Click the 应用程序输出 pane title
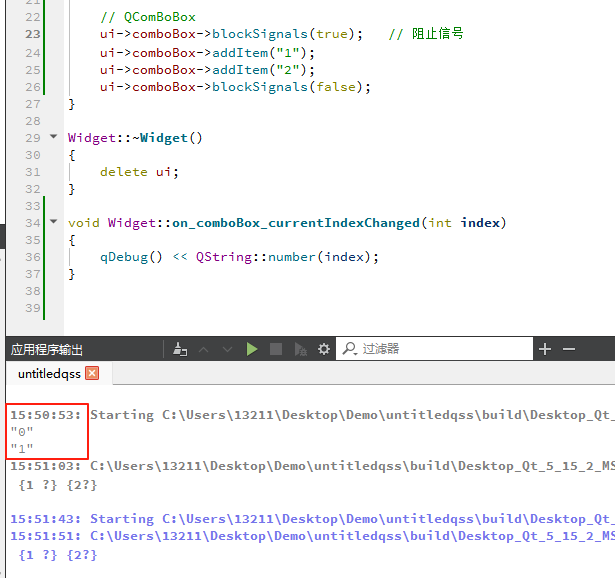The width and height of the screenshot is (615, 578). [47, 349]
